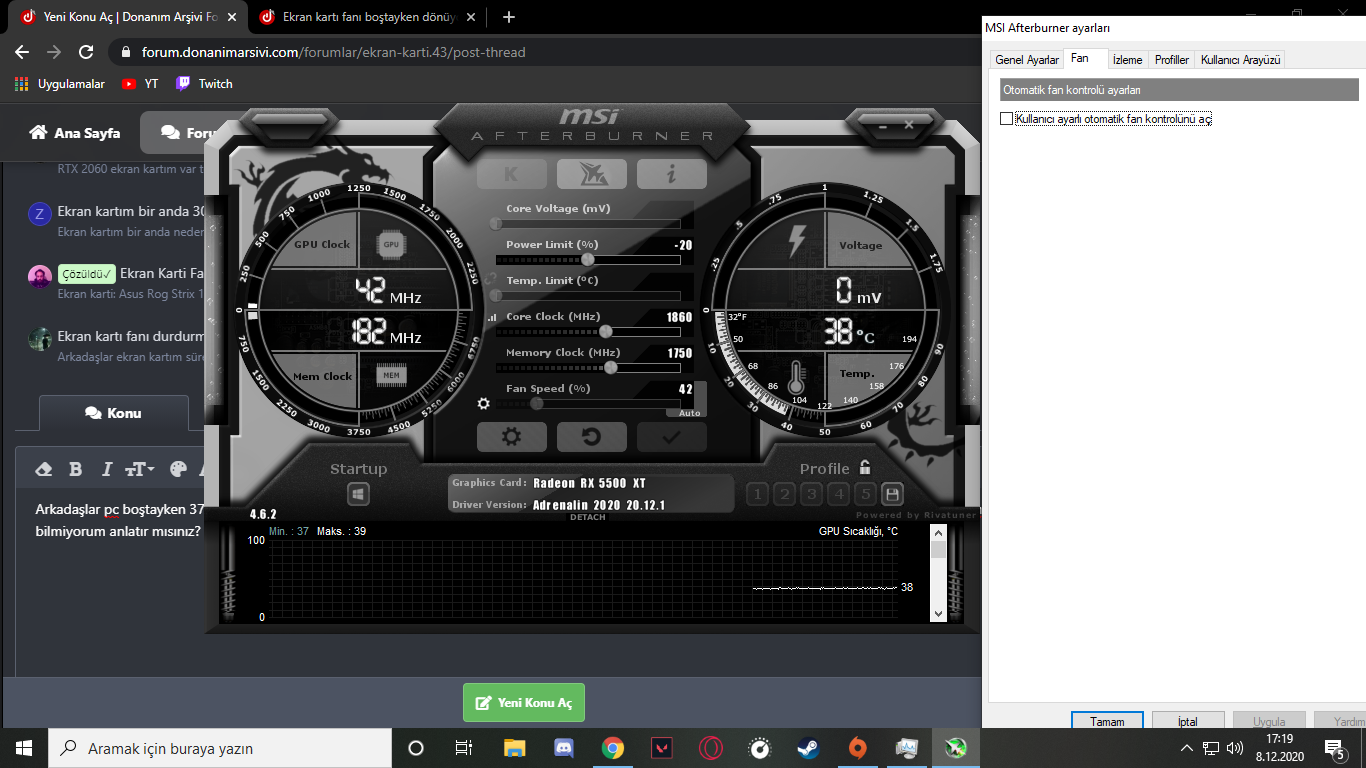This screenshot has height=768, width=1366.
Task: Click the Fan Speed slider handle
Action: [537, 404]
